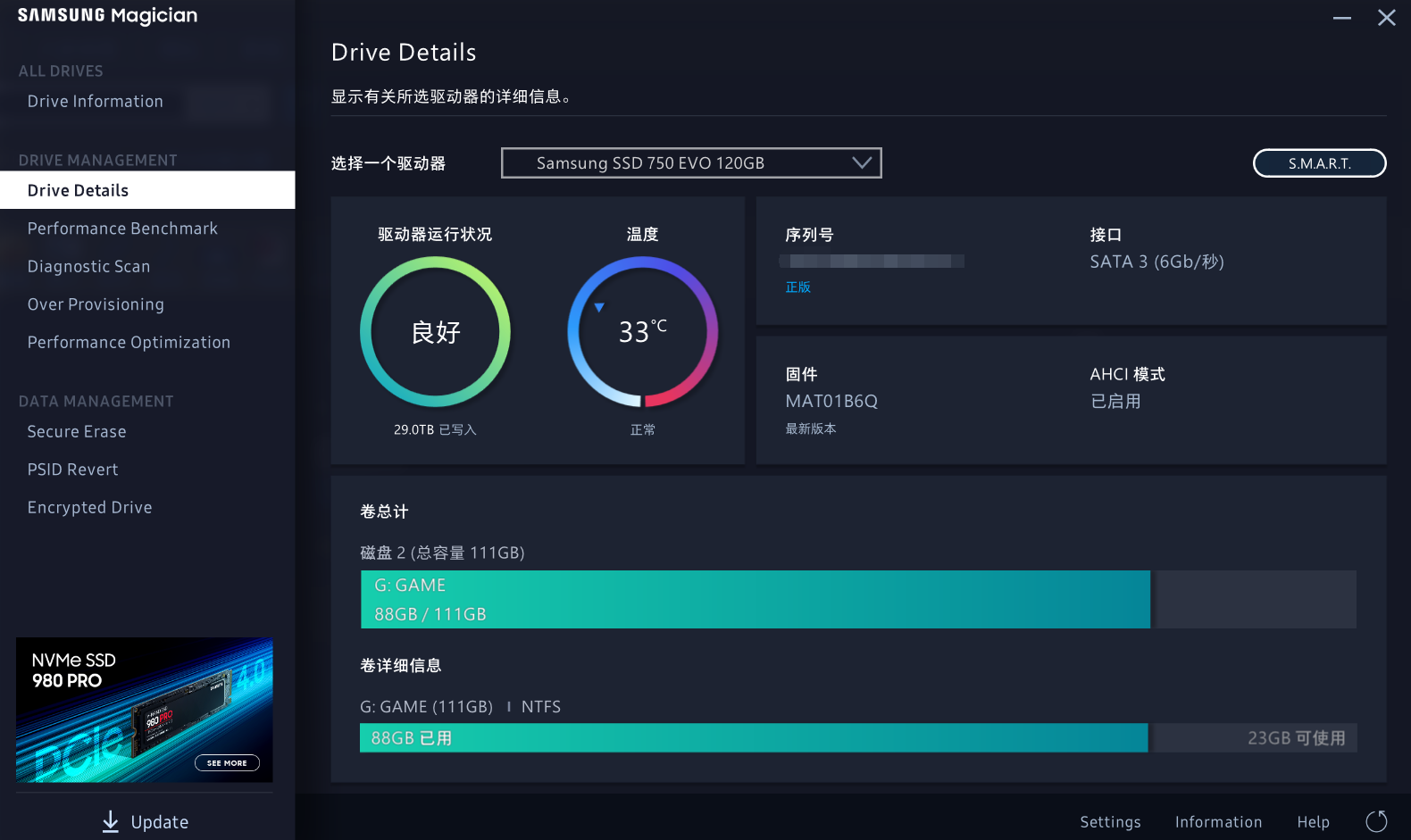
Task: Select Drive Details menu item
Action: coord(147,190)
